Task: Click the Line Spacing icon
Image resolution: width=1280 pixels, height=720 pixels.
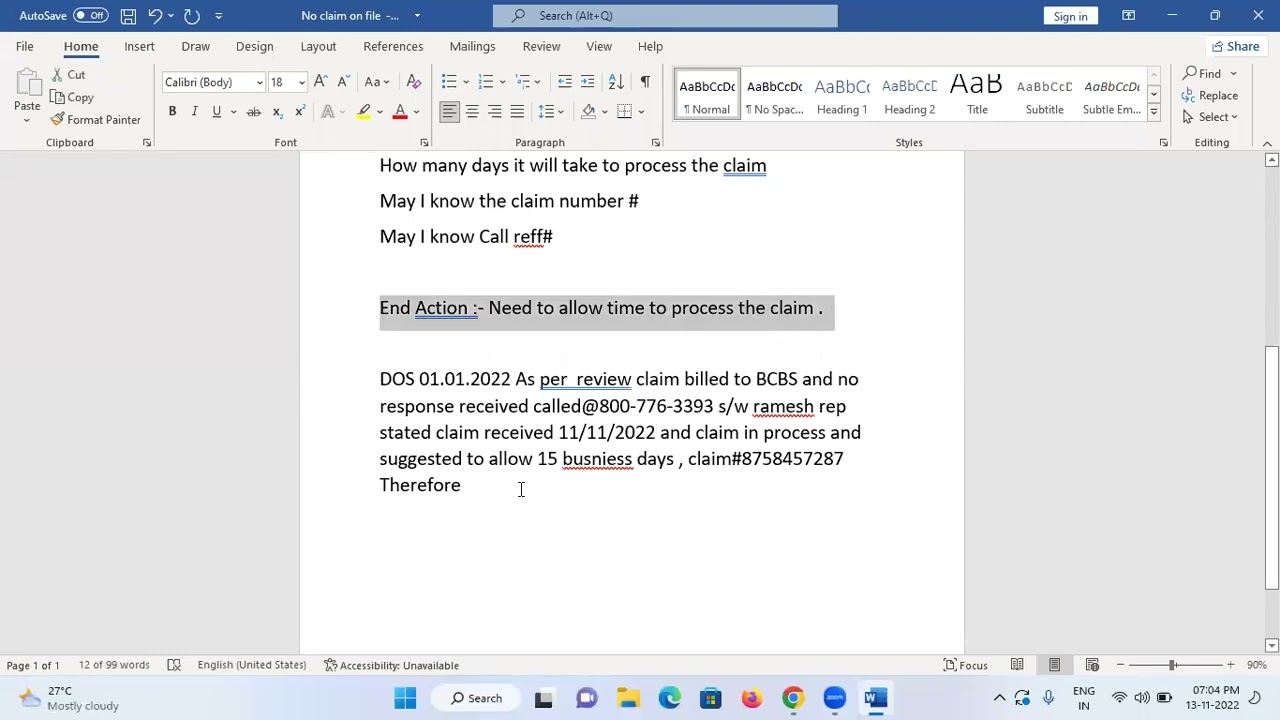Action: point(546,112)
